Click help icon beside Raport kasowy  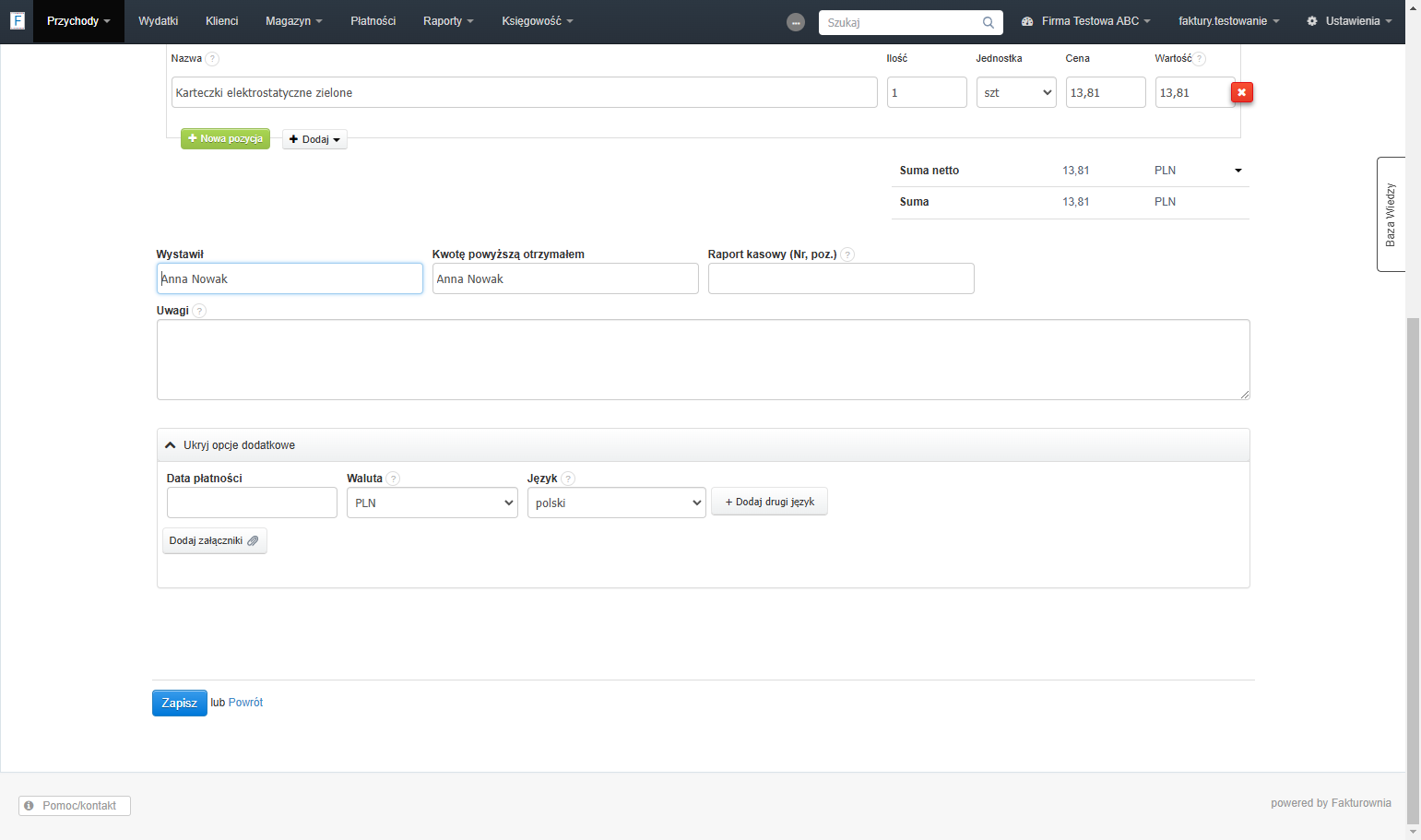pyautogui.click(x=847, y=254)
